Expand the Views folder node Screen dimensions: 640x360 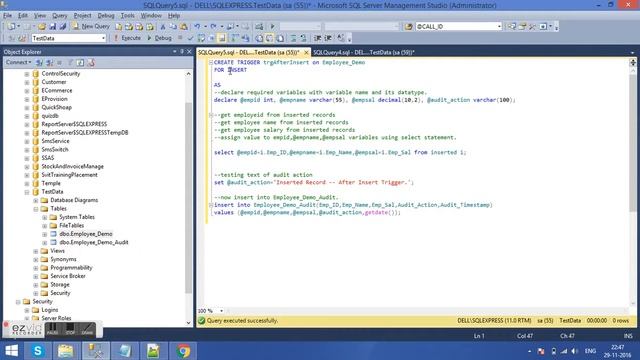point(36,251)
